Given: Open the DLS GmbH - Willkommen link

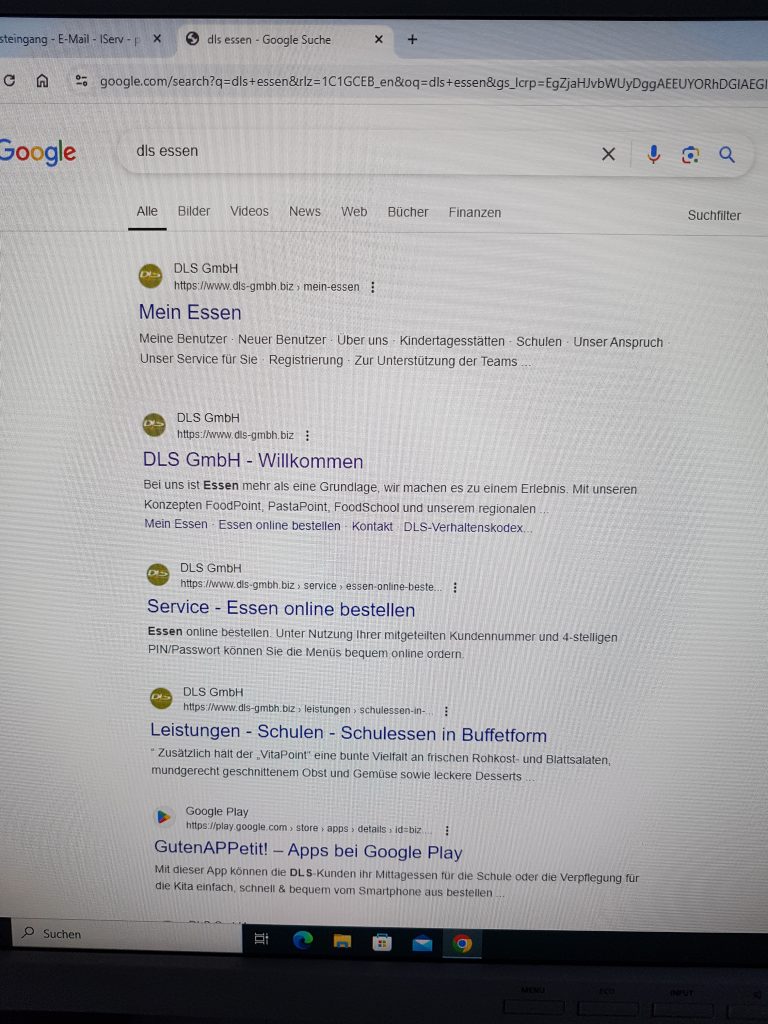Looking at the screenshot, I should 253,460.
